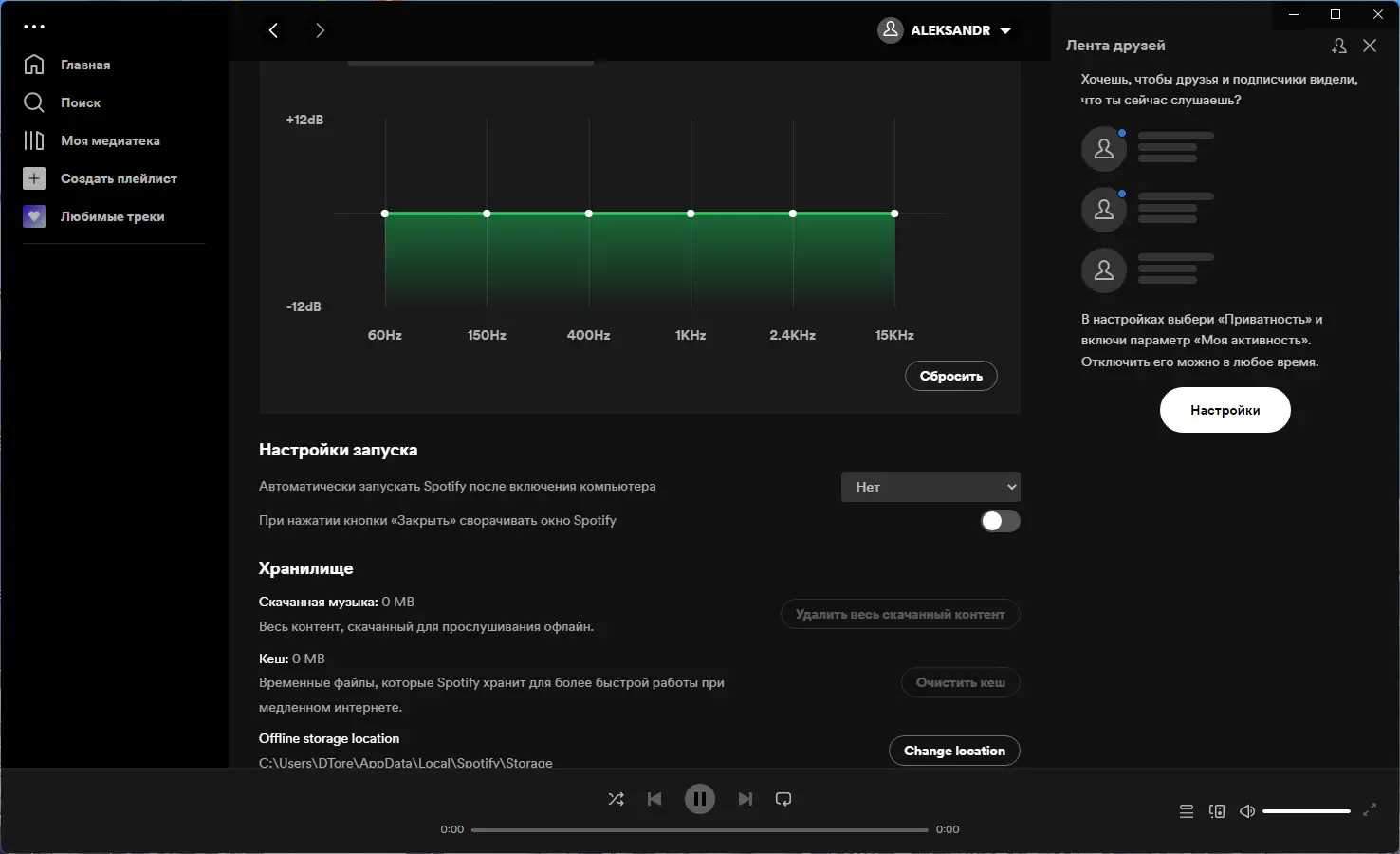Open the play queue icon

(1187, 811)
